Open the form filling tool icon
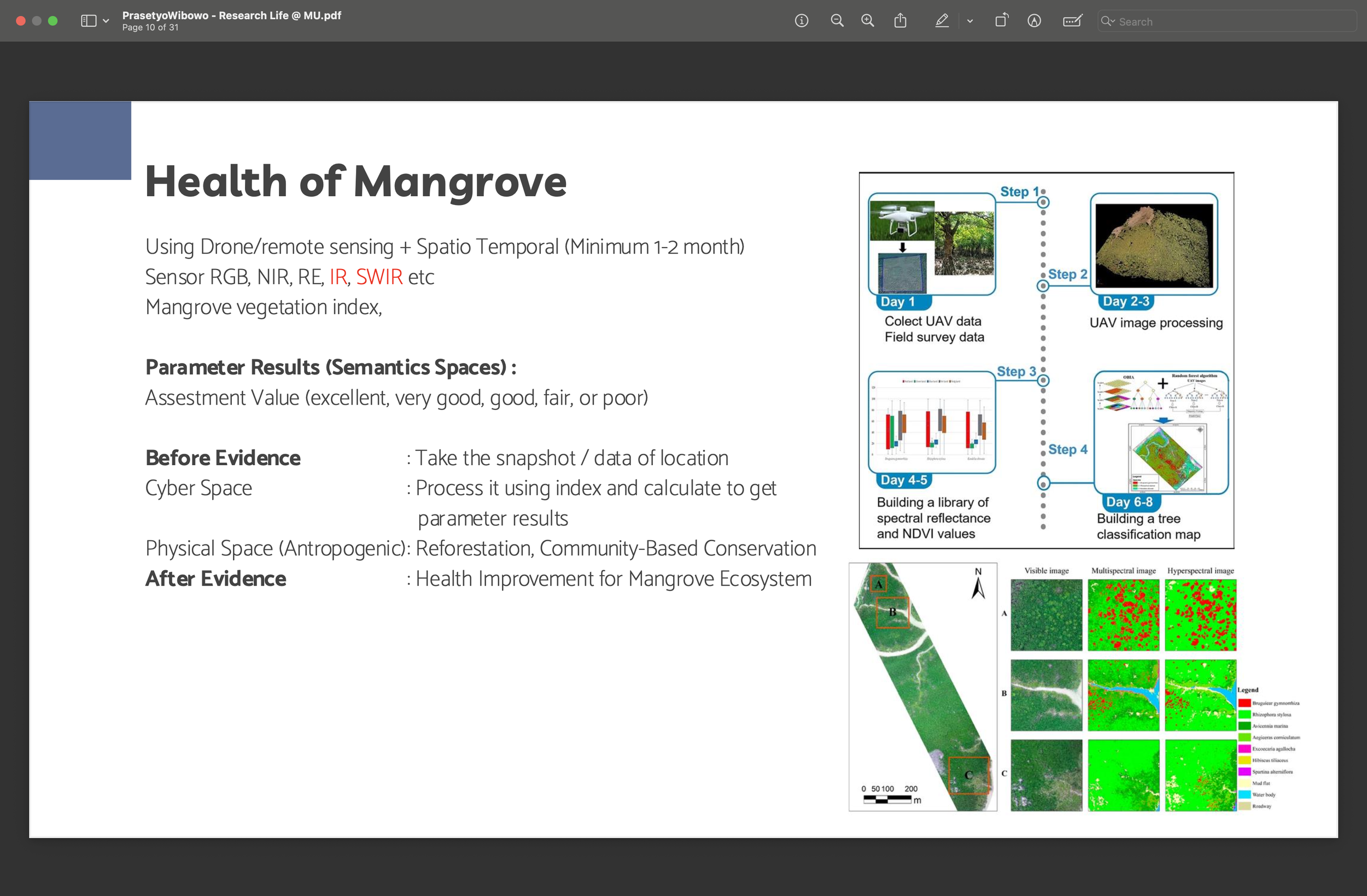1367x896 pixels. [1072, 21]
